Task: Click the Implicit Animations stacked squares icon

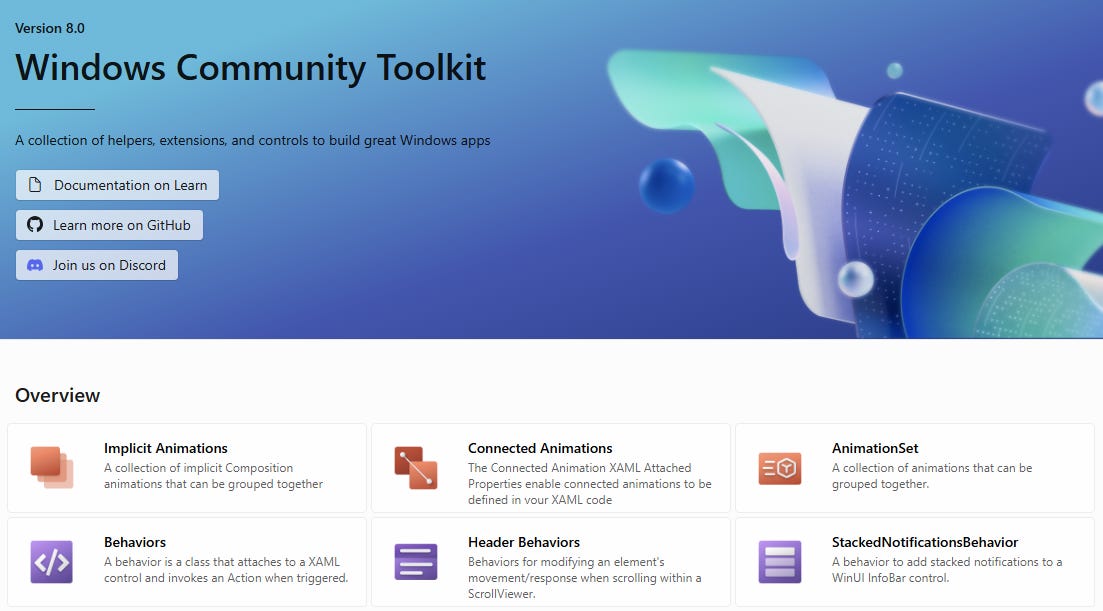Action: click(x=51, y=468)
